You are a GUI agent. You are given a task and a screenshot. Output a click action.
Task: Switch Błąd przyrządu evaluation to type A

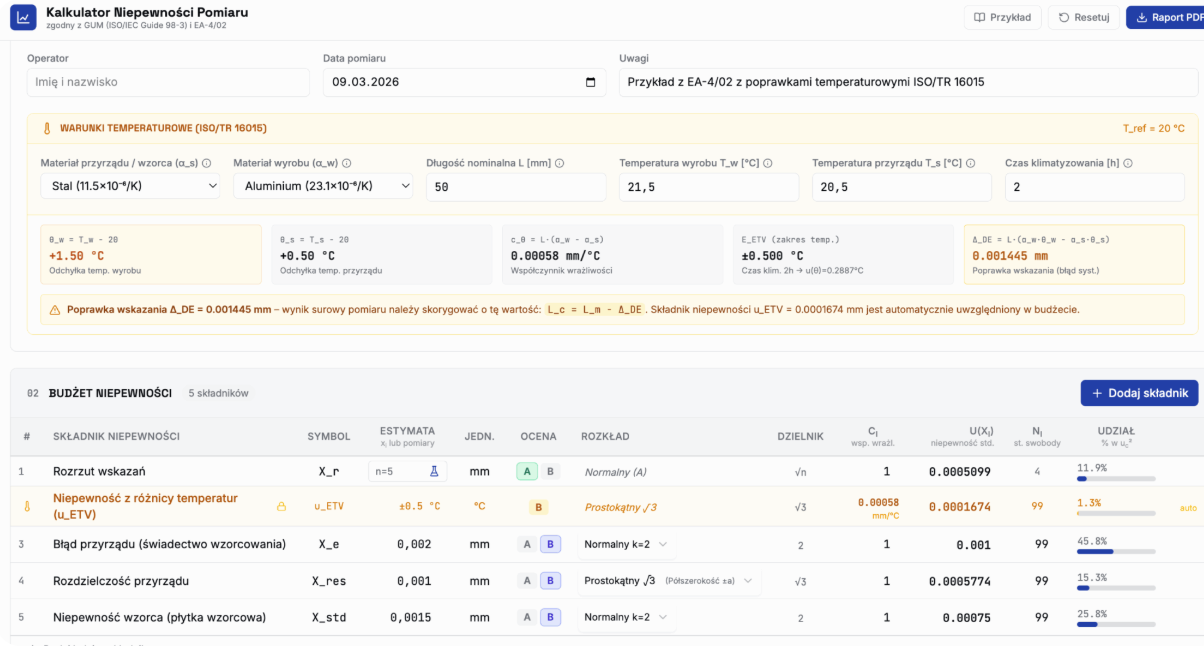(x=526, y=544)
